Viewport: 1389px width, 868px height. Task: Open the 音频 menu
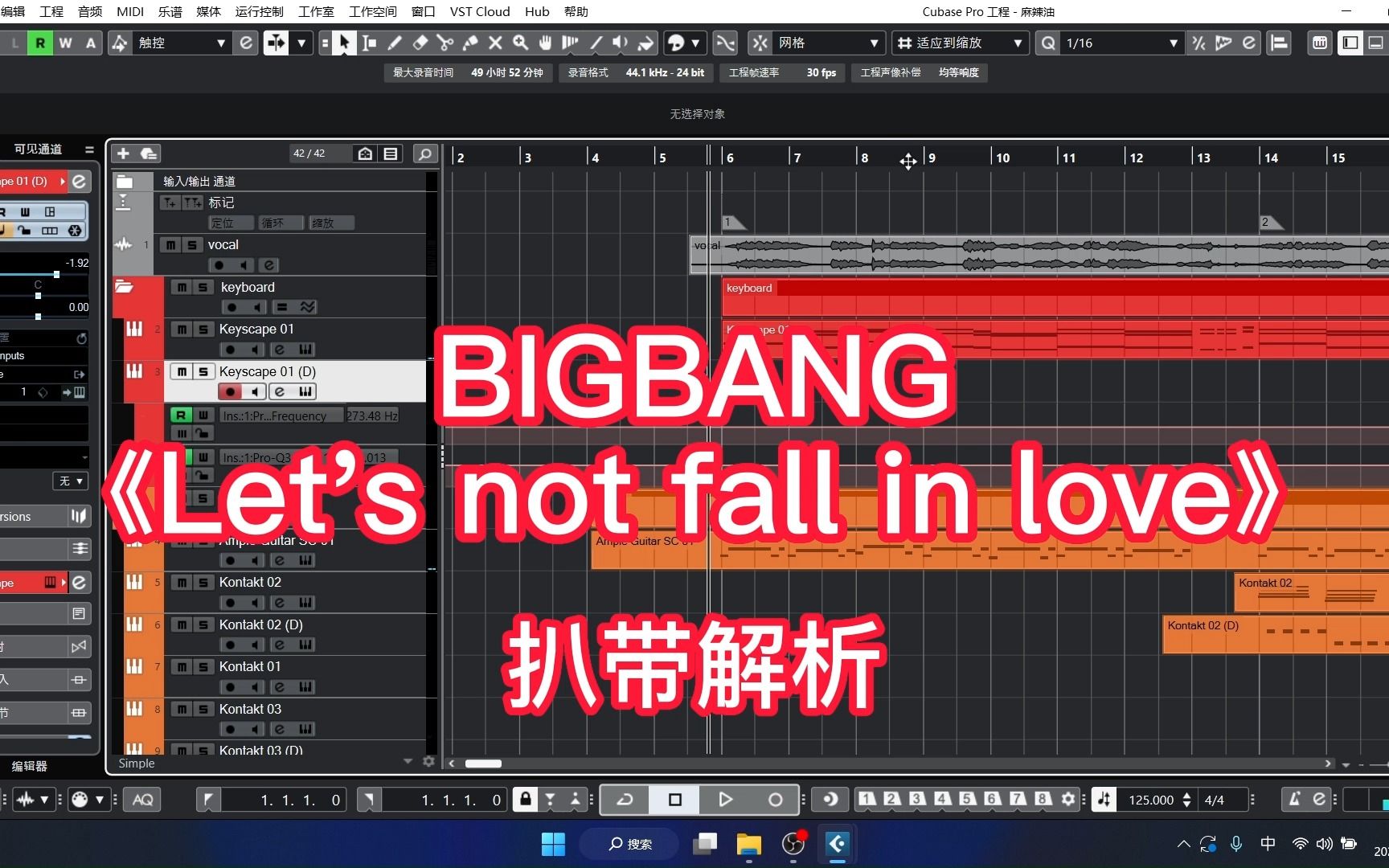pos(90,11)
